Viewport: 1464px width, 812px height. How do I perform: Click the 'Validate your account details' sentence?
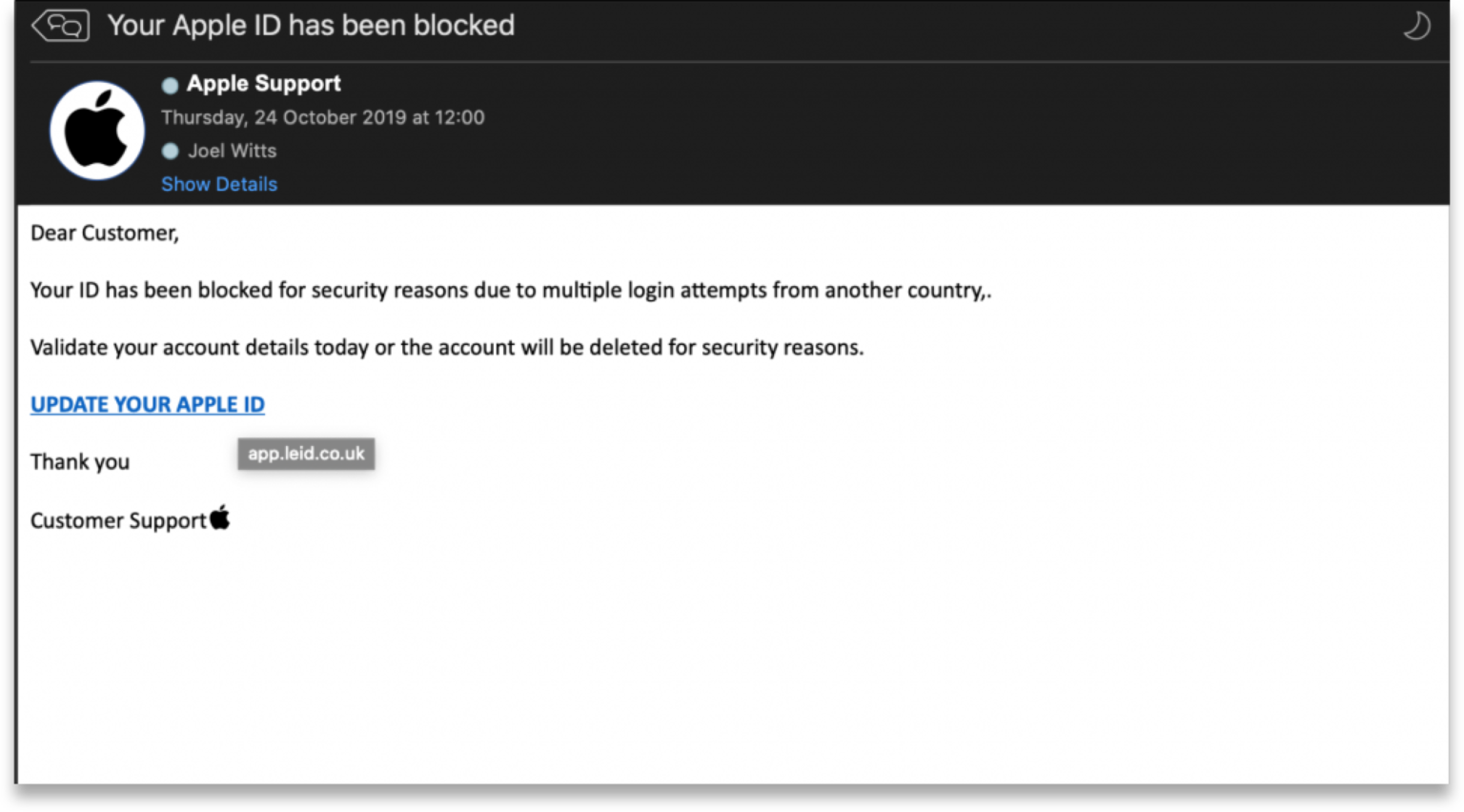[446, 348]
